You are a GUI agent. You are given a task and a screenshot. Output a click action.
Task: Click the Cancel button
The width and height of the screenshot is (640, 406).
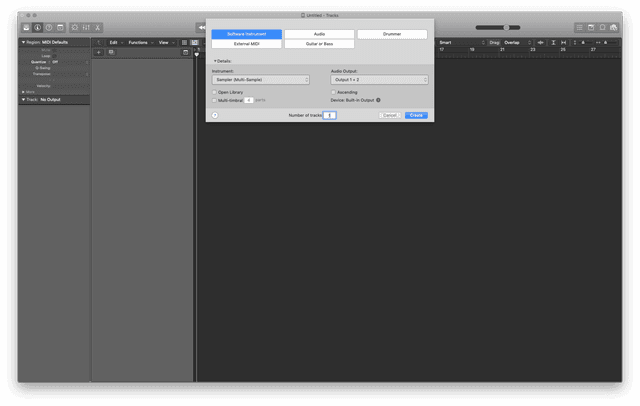[390, 115]
